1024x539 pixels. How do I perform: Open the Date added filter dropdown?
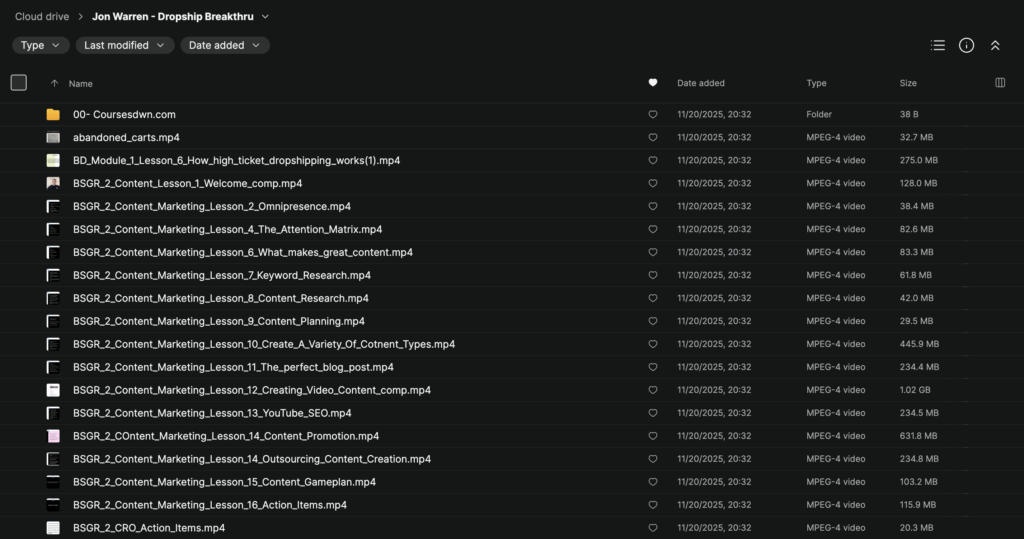(x=225, y=45)
